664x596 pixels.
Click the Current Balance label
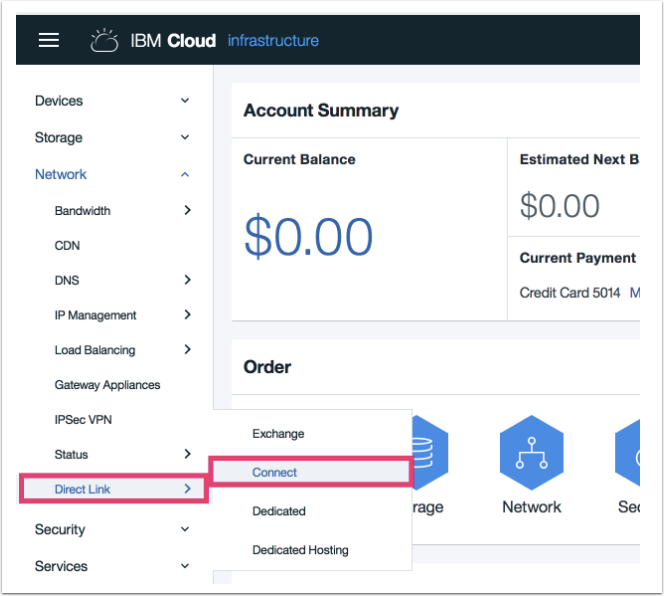299,159
